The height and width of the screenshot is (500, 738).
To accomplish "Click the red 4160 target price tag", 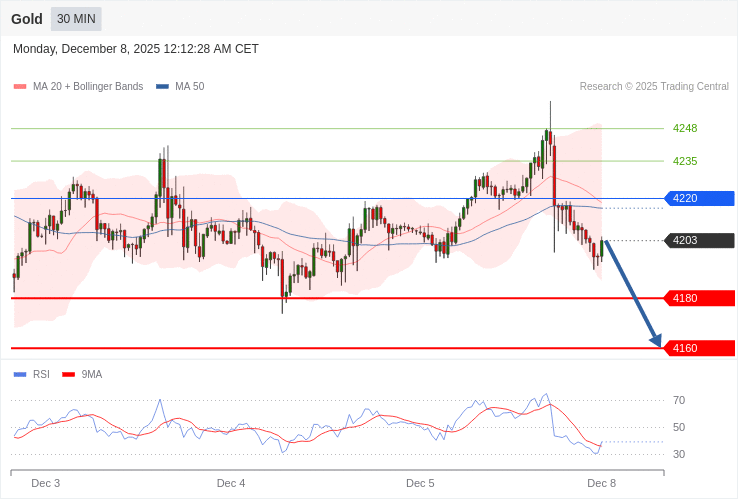I will 699,348.
